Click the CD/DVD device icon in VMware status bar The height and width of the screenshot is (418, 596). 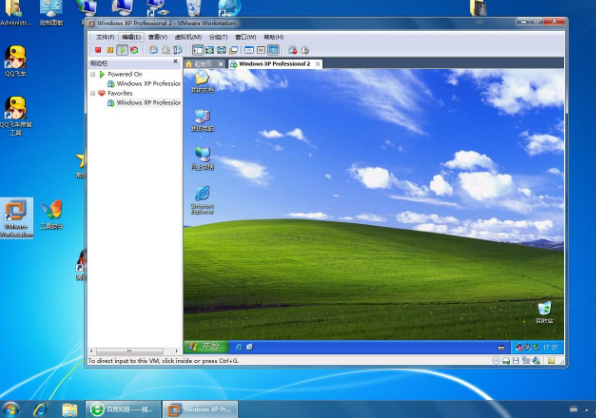coord(496,360)
